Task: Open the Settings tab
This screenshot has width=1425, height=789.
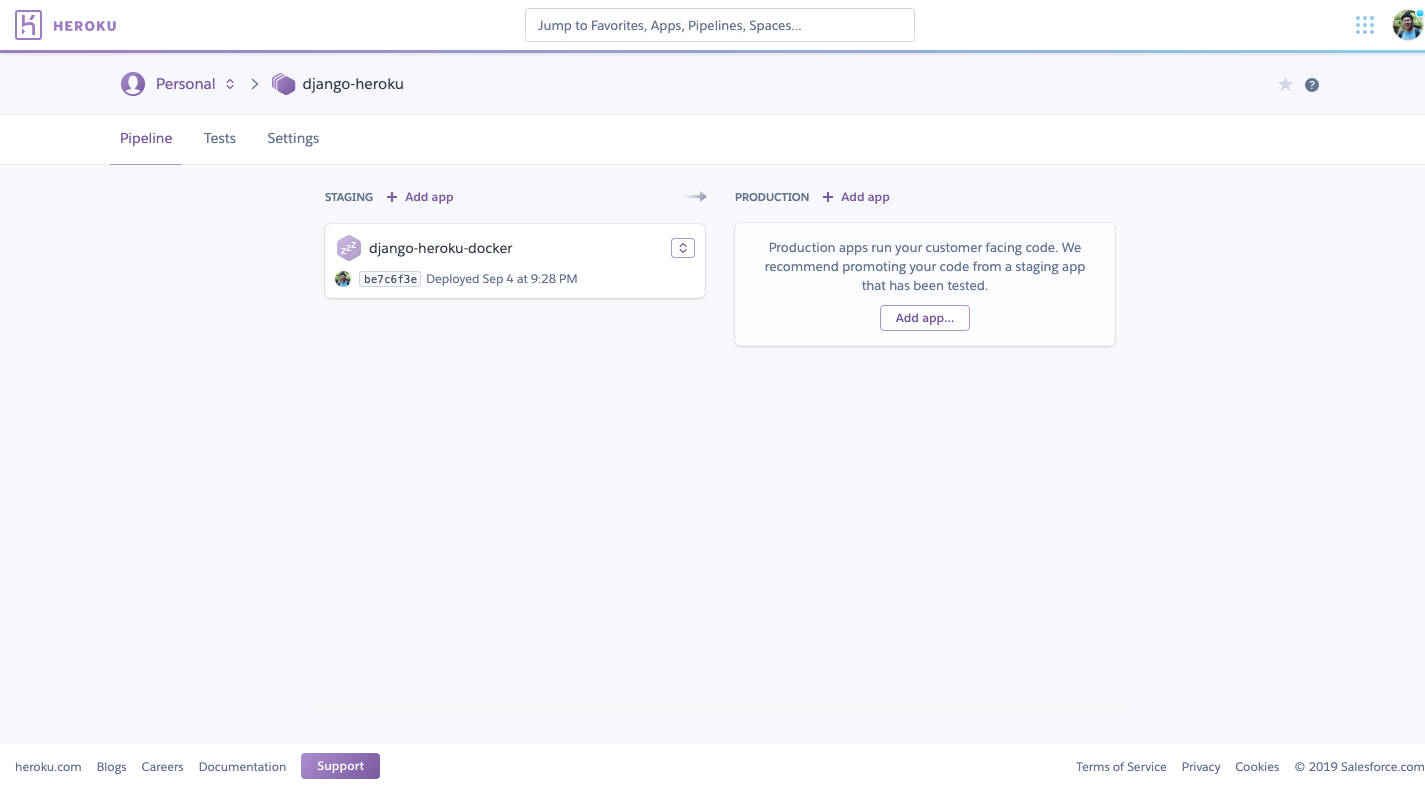Action: (x=293, y=138)
